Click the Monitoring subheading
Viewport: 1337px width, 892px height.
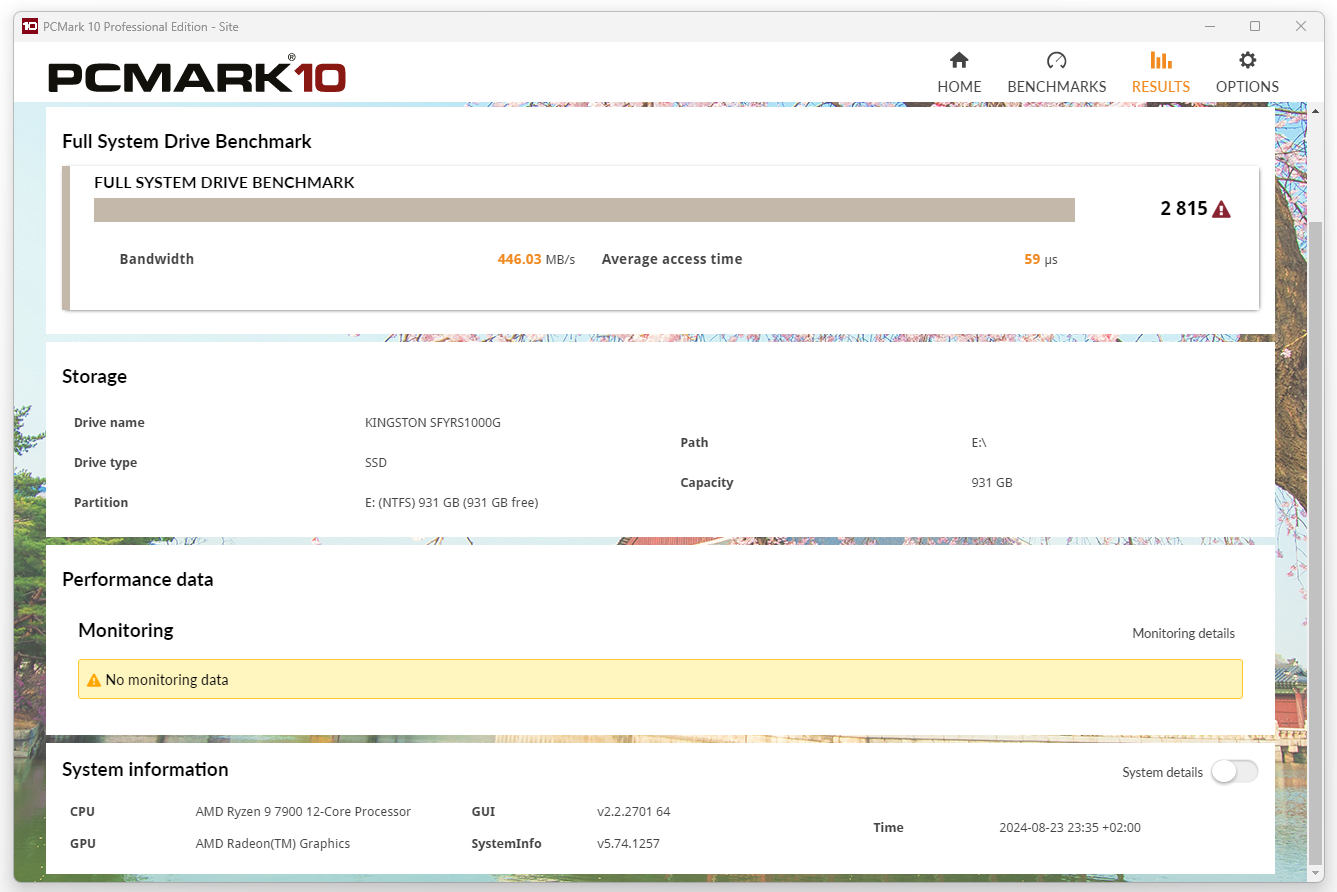coord(126,631)
